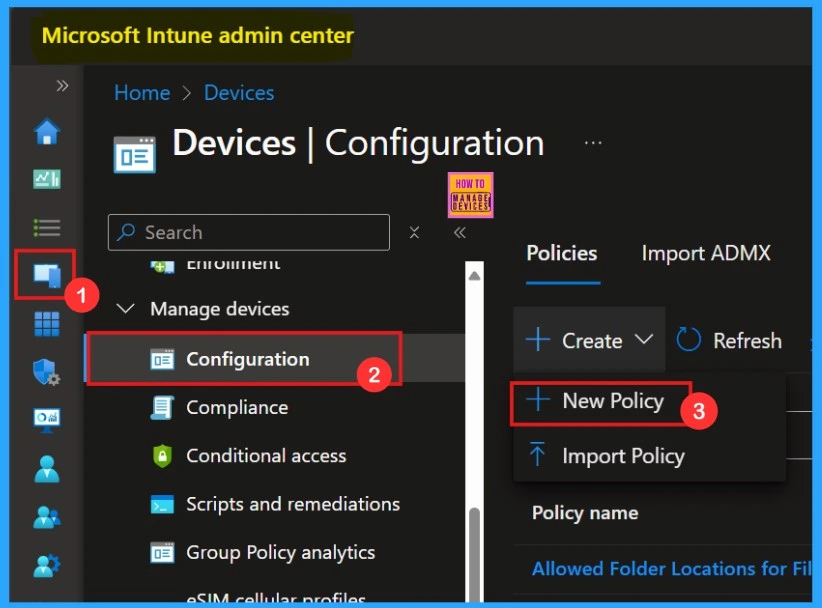Sort by Policy name column header
The height and width of the screenshot is (608, 822).
point(585,513)
